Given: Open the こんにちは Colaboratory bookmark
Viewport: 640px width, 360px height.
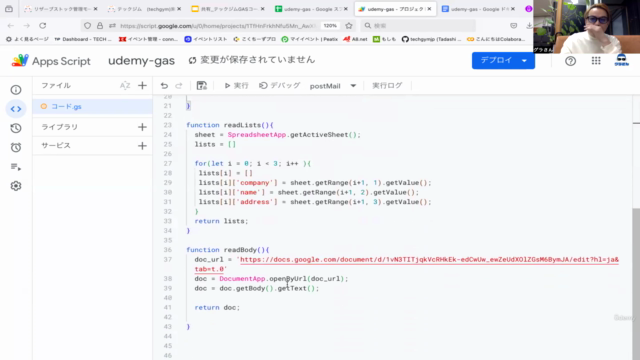Looking at the screenshot, I should click(496, 39).
